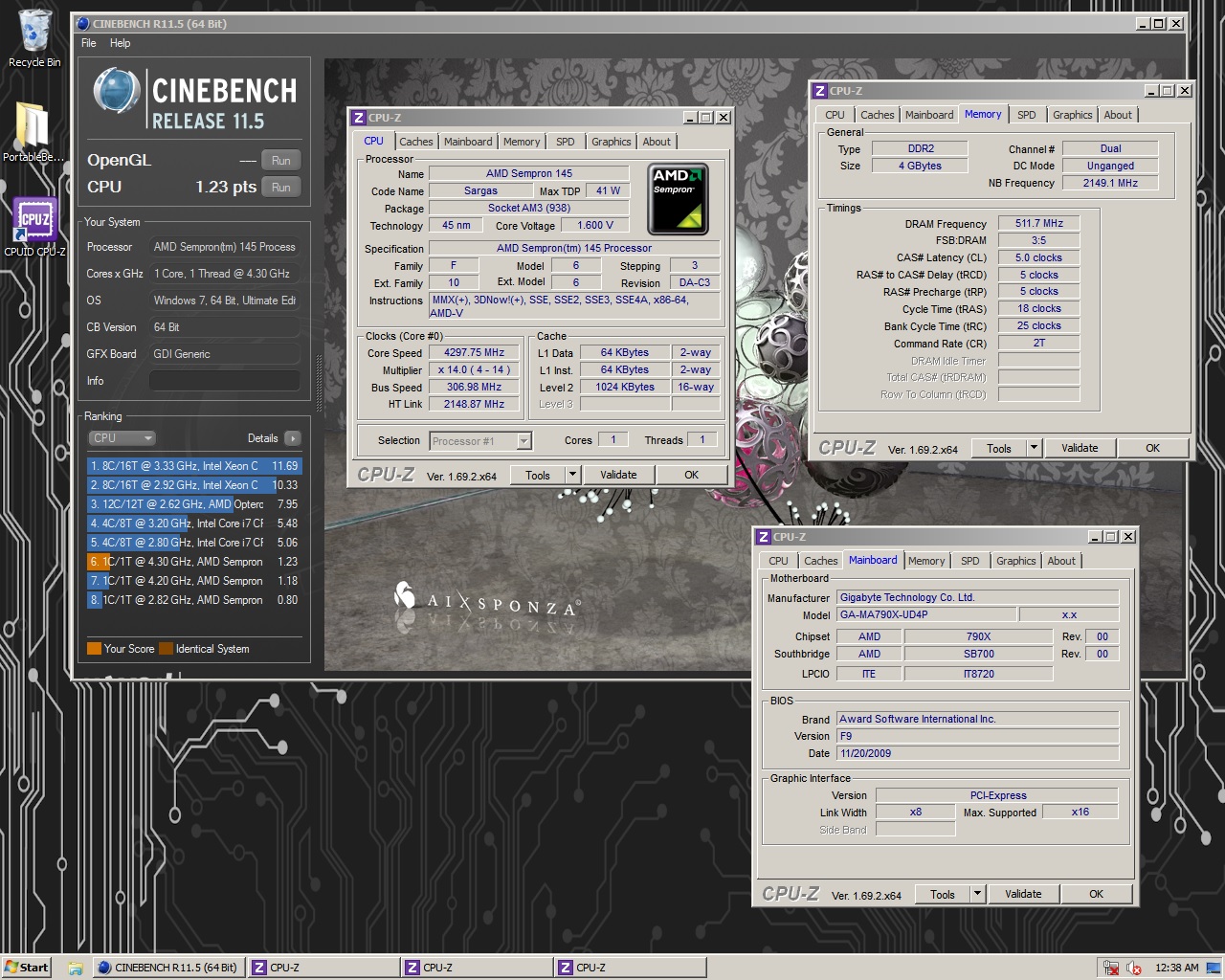The width and height of the screenshot is (1225, 980).
Task: Open the PortableBe... folder desktop icon
Action: [33, 132]
